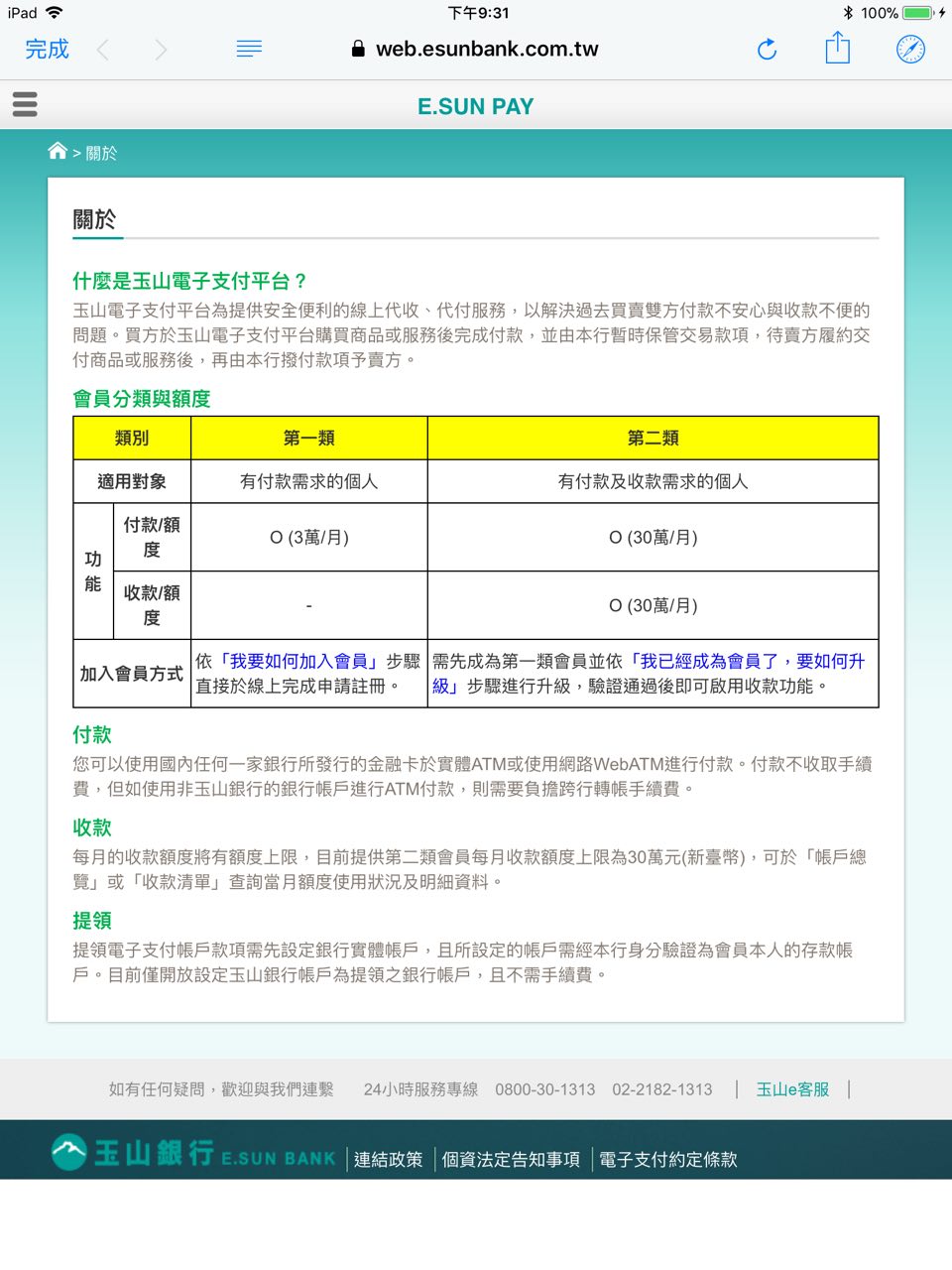Call the 0800-30-1313 service number
Screen dimensions: 952x1270
(544, 1089)
